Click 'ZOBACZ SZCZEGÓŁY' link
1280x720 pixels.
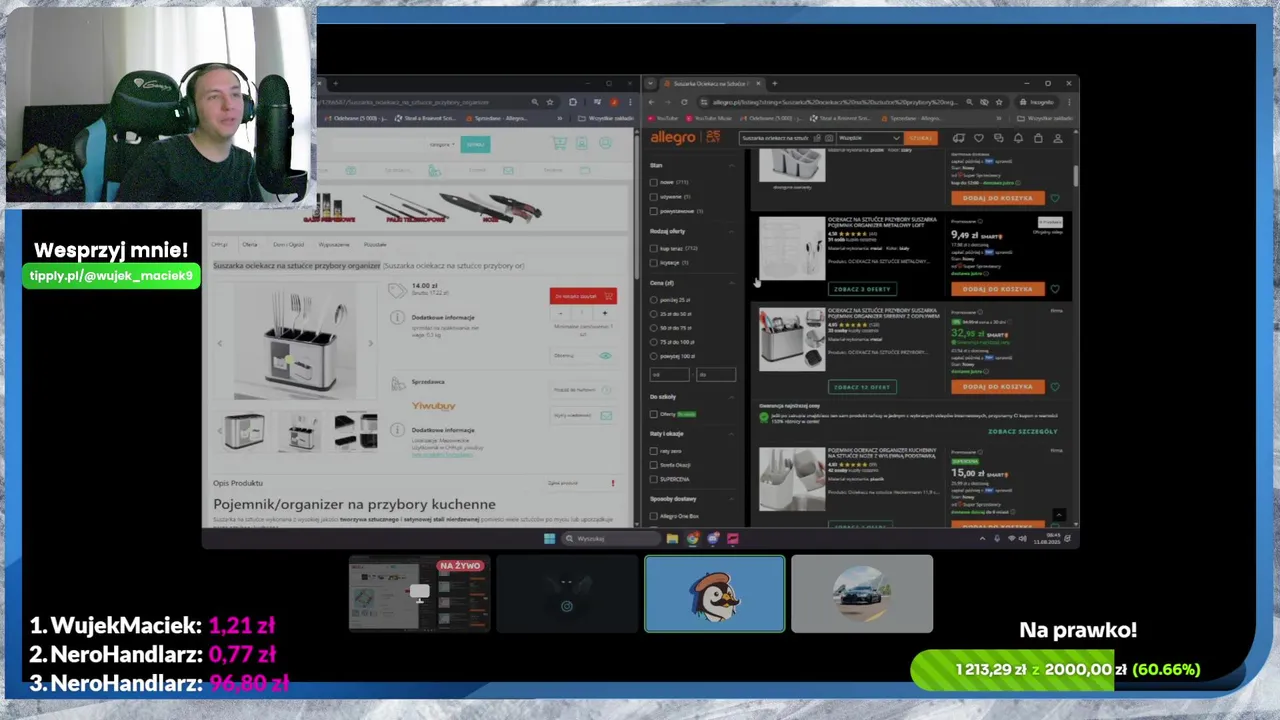pos(1022,431)
